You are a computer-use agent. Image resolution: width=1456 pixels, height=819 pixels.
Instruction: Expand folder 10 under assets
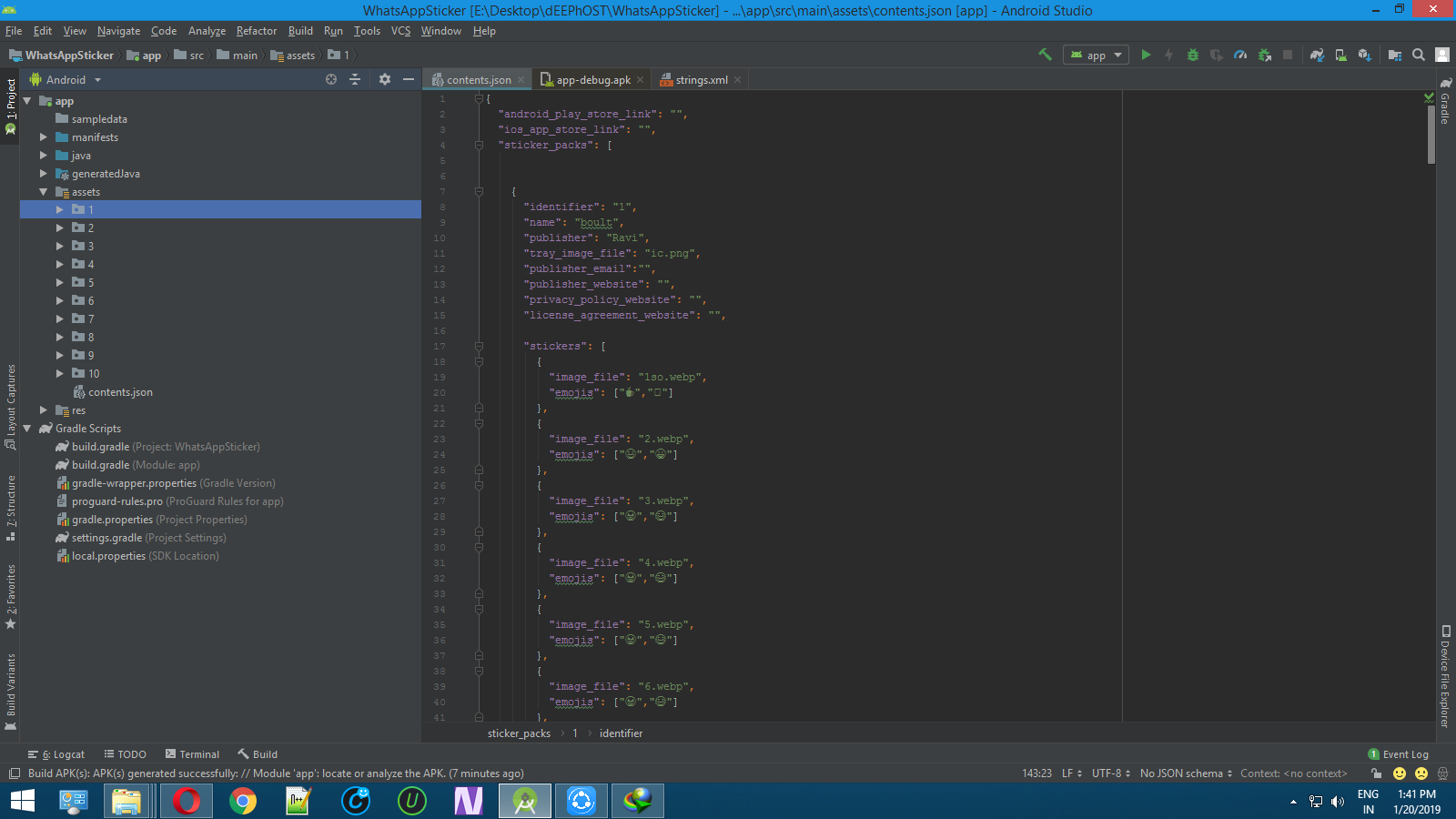point(60,373)
